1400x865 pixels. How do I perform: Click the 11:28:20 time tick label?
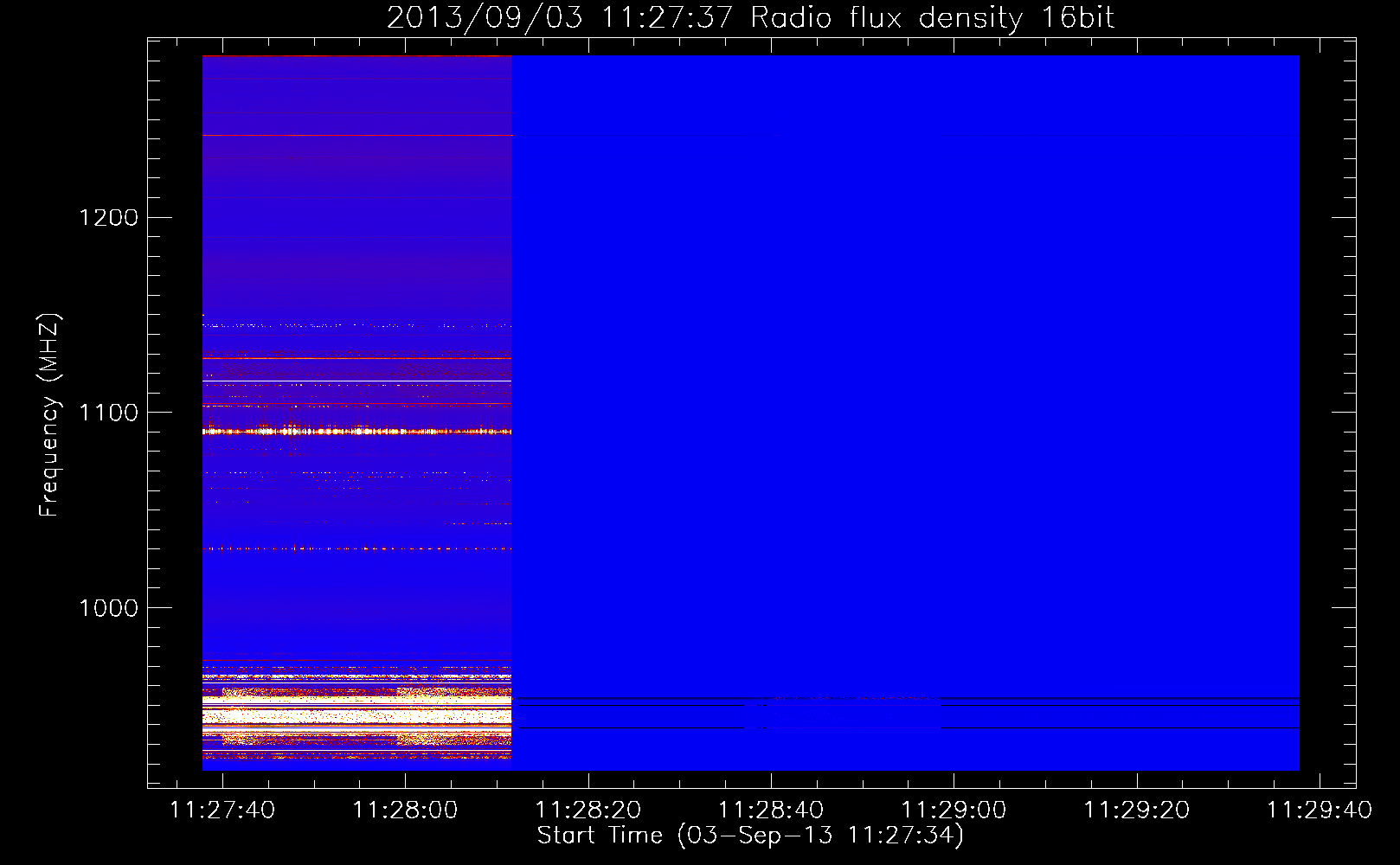click(x=588, y=811)
